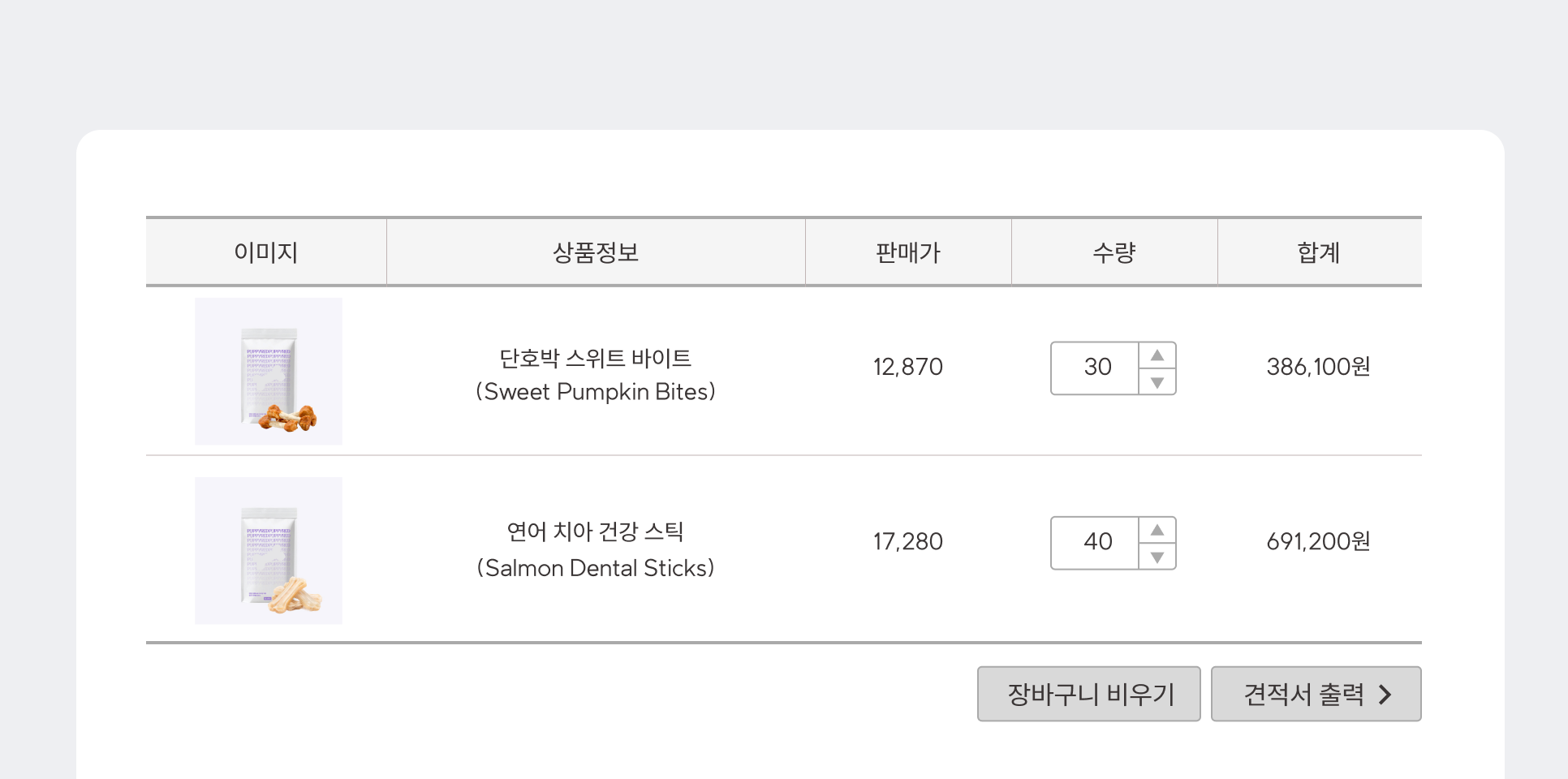The height and width of the screenshot is (779, 1568).
Task: Decrease quantity for Salmon Dental Sticks
Action: (x=1157, y=557)
